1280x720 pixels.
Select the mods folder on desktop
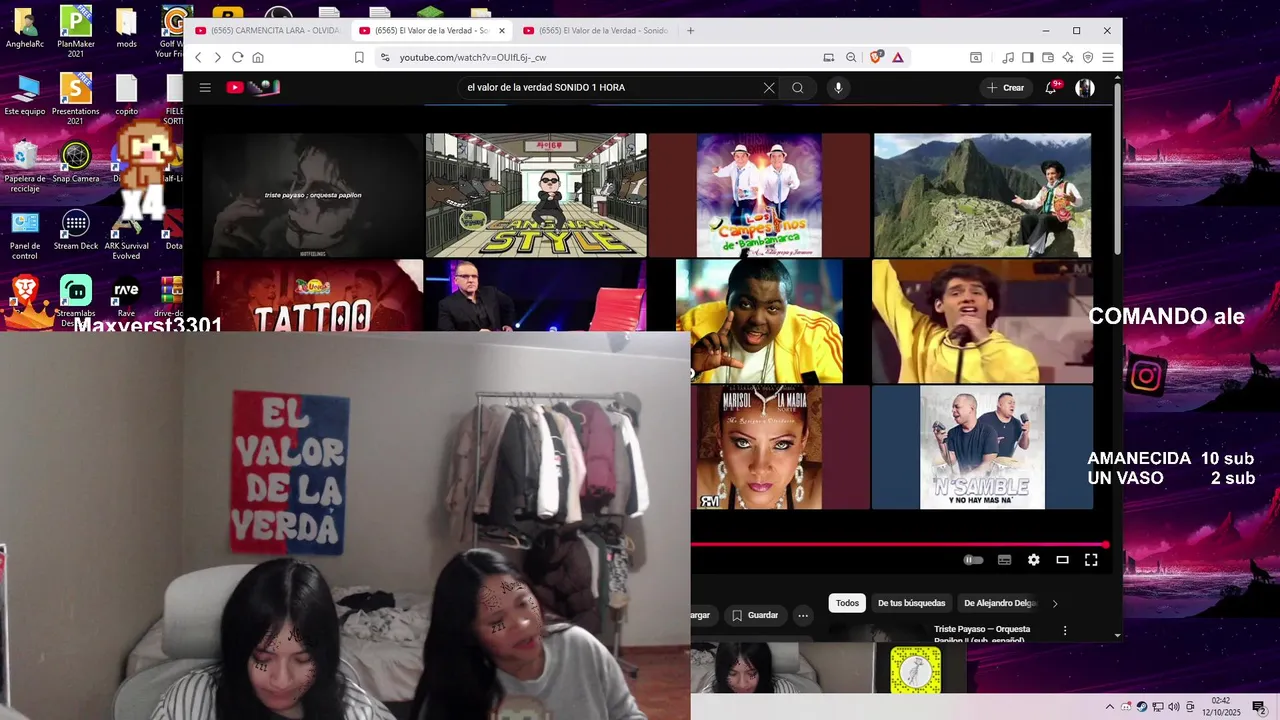[126, 28]
